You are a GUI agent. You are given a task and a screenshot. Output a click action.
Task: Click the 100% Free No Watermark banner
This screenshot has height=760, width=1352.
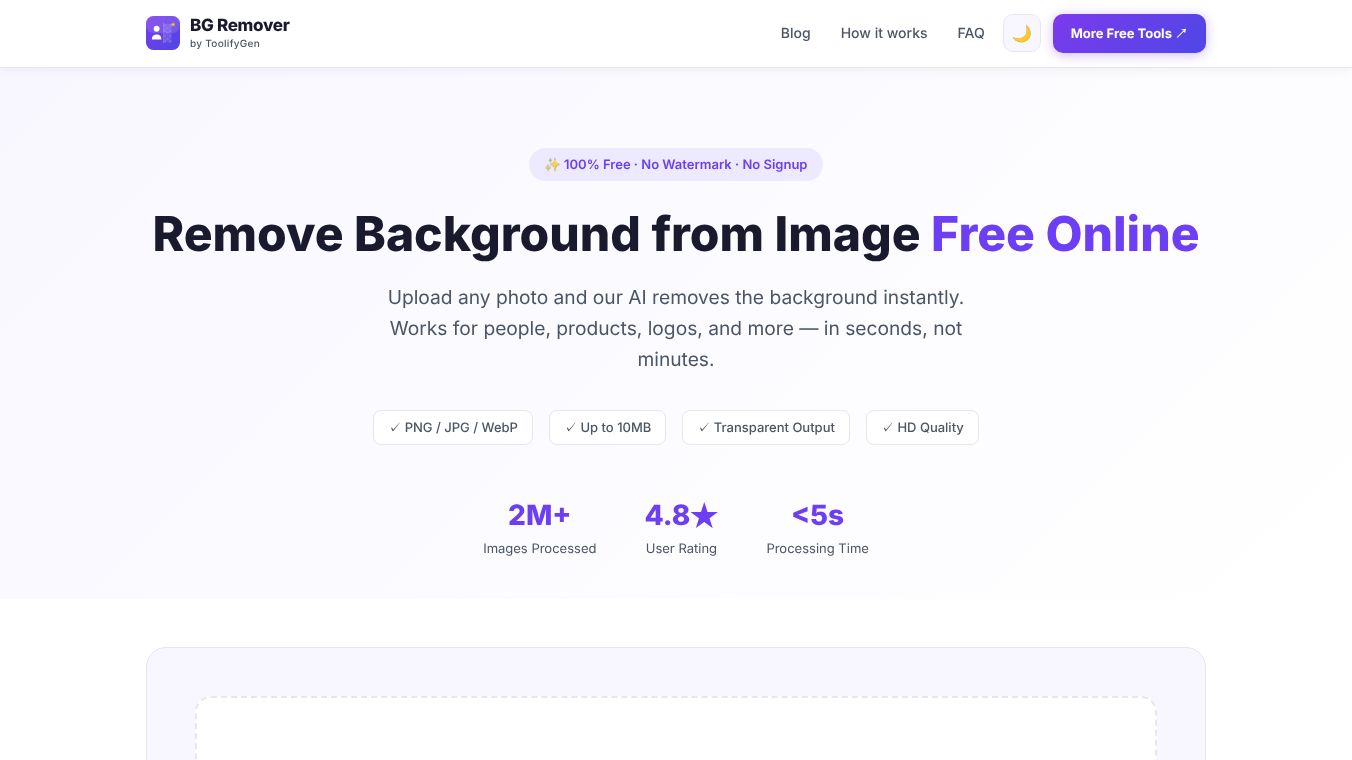pos(676,164)
